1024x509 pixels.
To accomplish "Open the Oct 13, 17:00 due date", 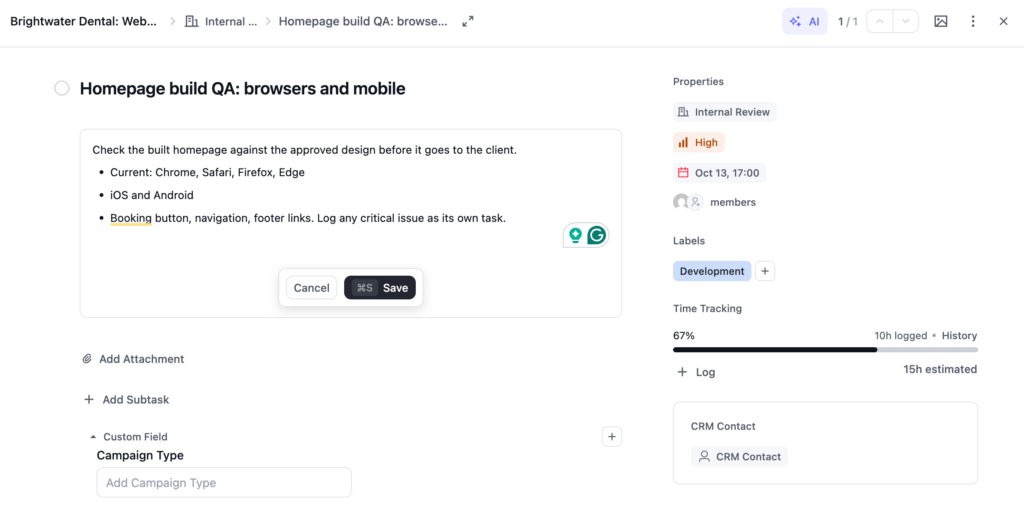I will pos(719,173).
